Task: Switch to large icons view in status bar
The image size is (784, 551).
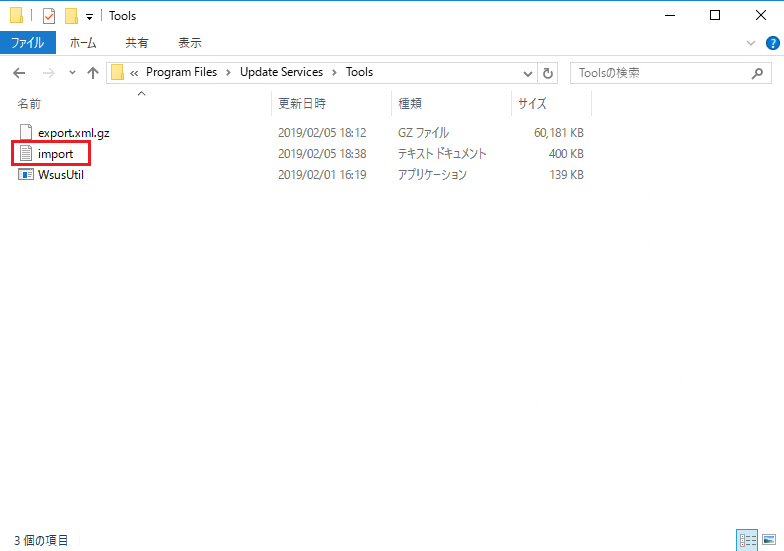Action: pos(768,540)
